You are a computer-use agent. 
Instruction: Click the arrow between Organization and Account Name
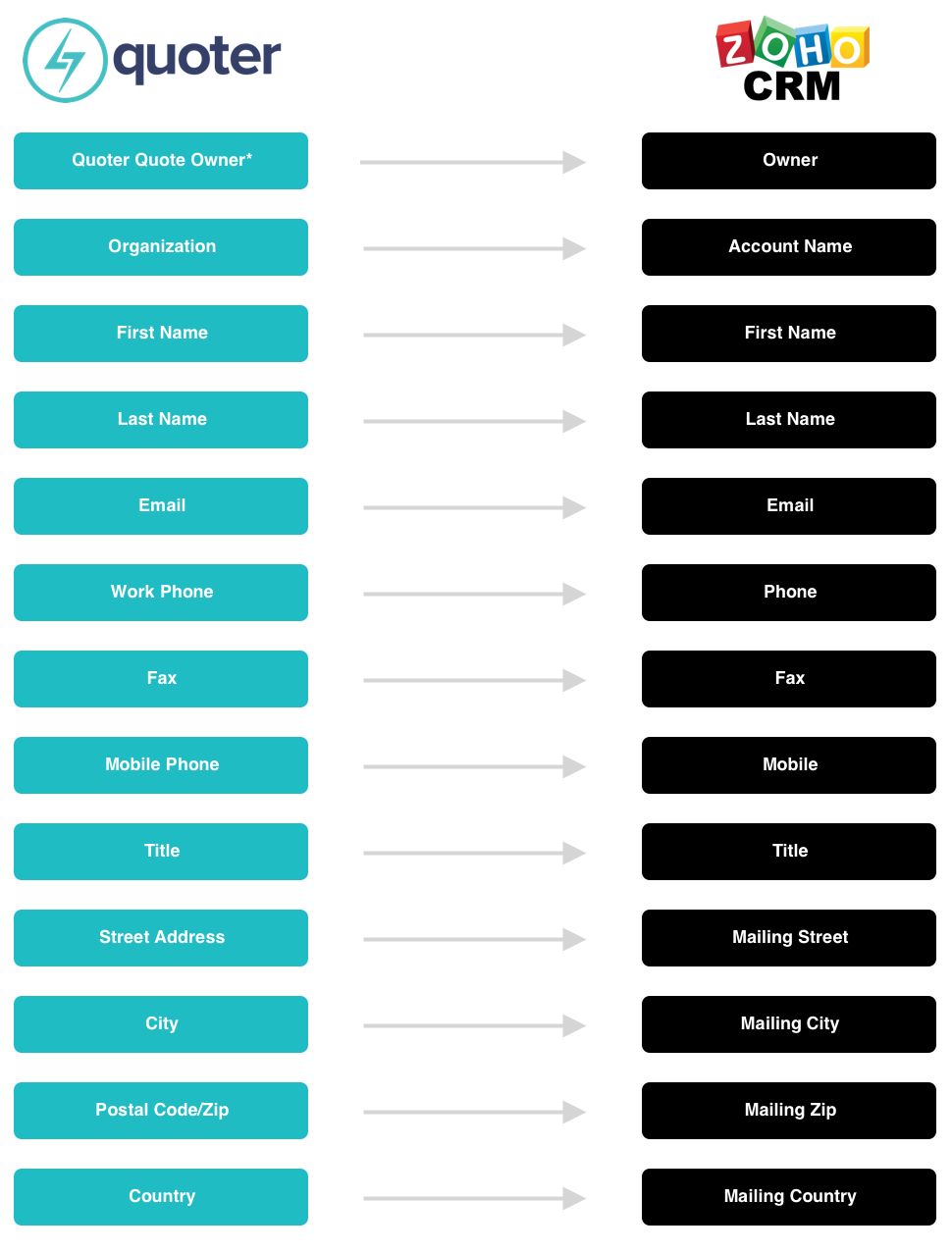(x=474, y=248)
